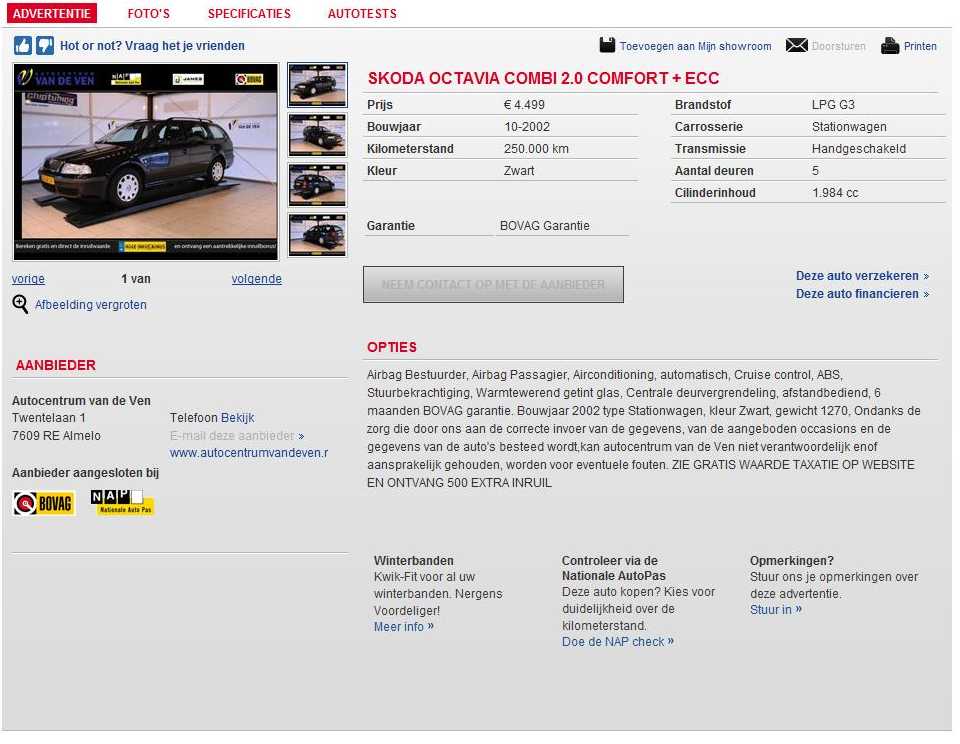Click the 'Opties' section heading
960x744 pixels.
pyautogui.click(x=392, y=347)
